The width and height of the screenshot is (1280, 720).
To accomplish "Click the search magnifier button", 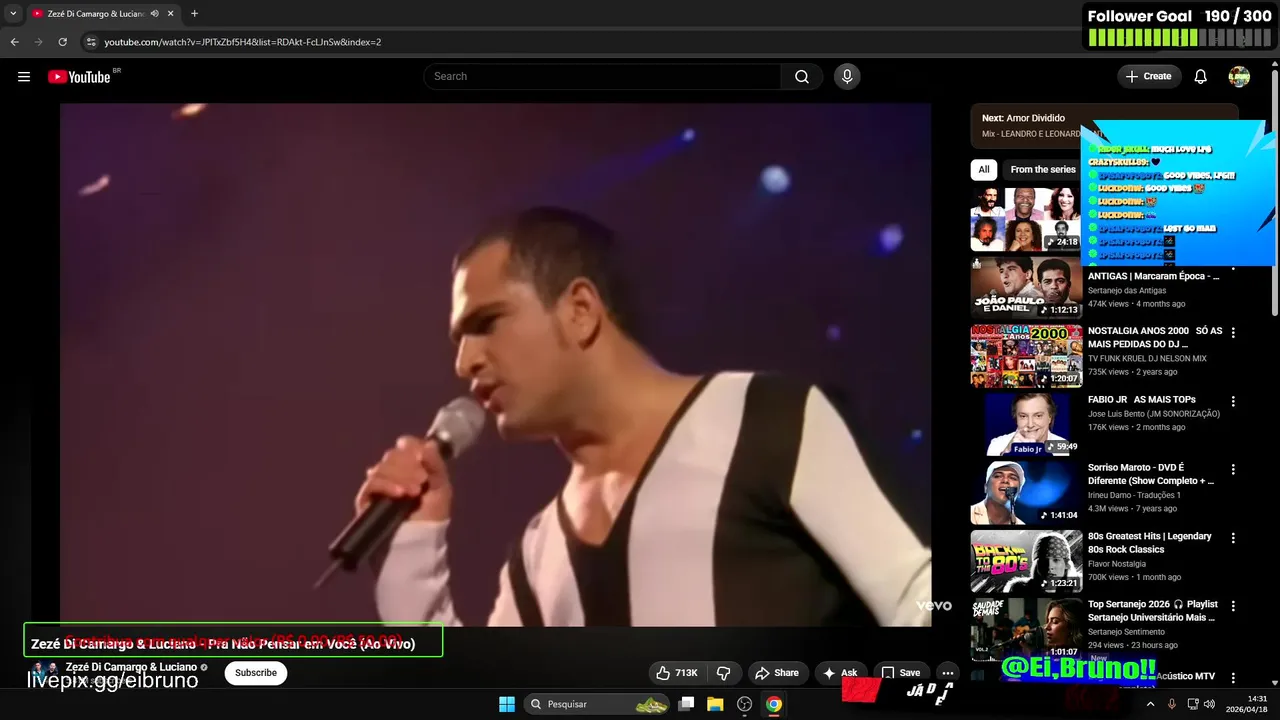I will click(802, 77).
